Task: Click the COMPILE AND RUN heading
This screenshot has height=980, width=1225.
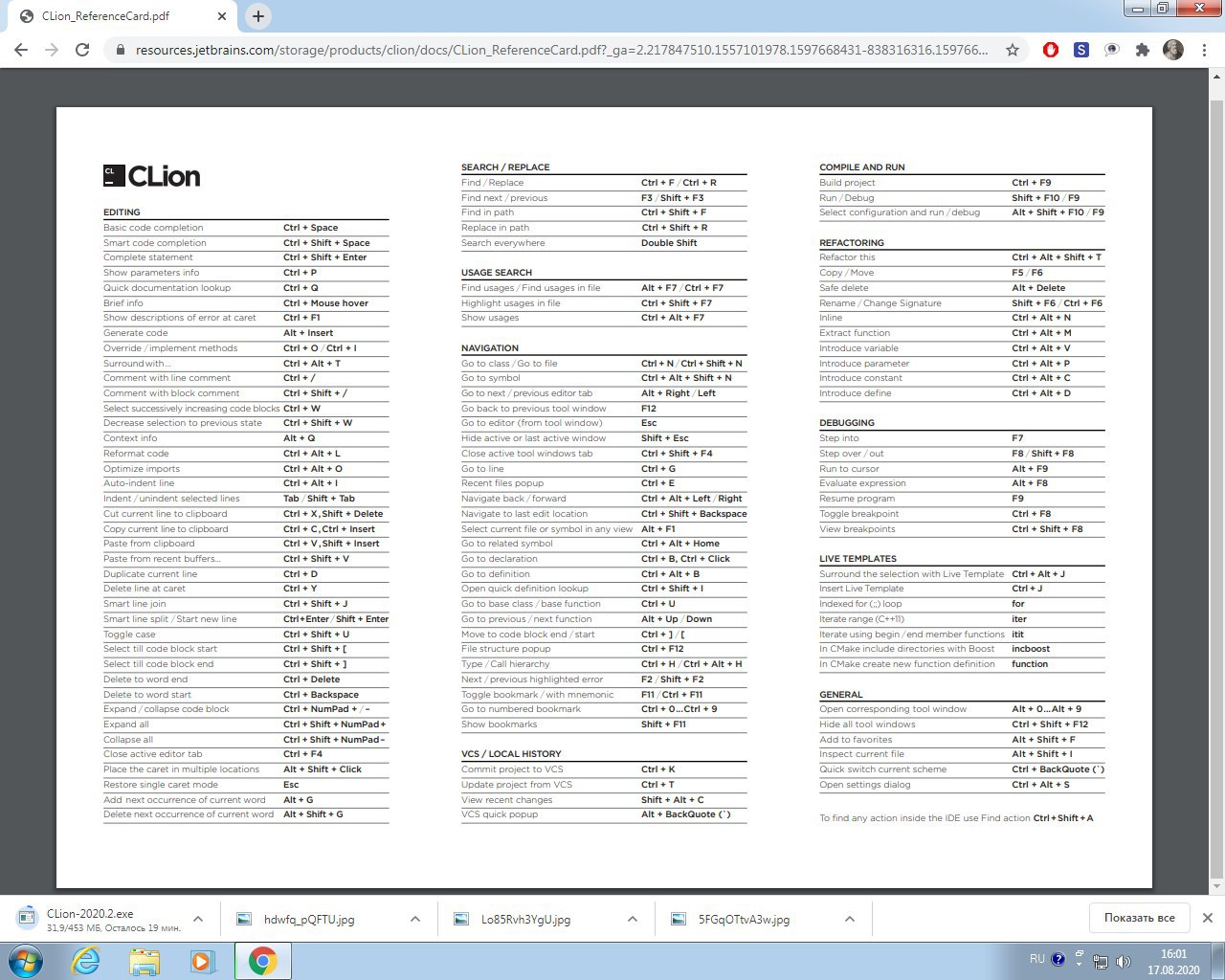Action: pos(861,167)
